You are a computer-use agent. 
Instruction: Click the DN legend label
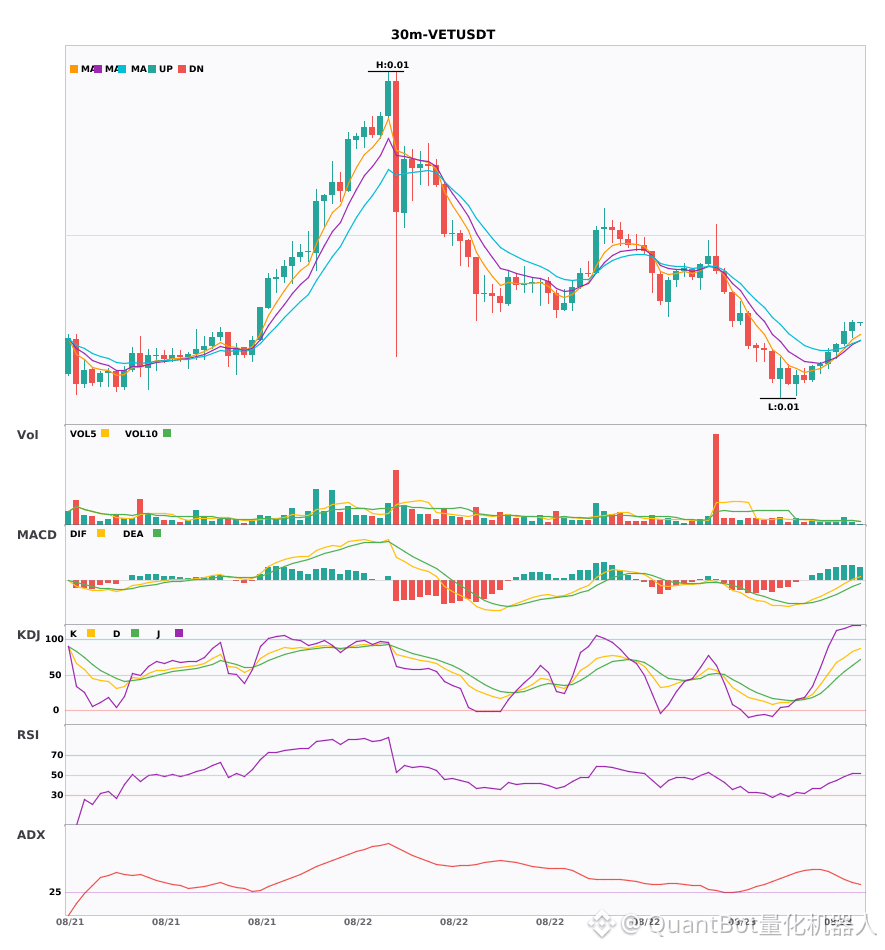pos(196,69)
